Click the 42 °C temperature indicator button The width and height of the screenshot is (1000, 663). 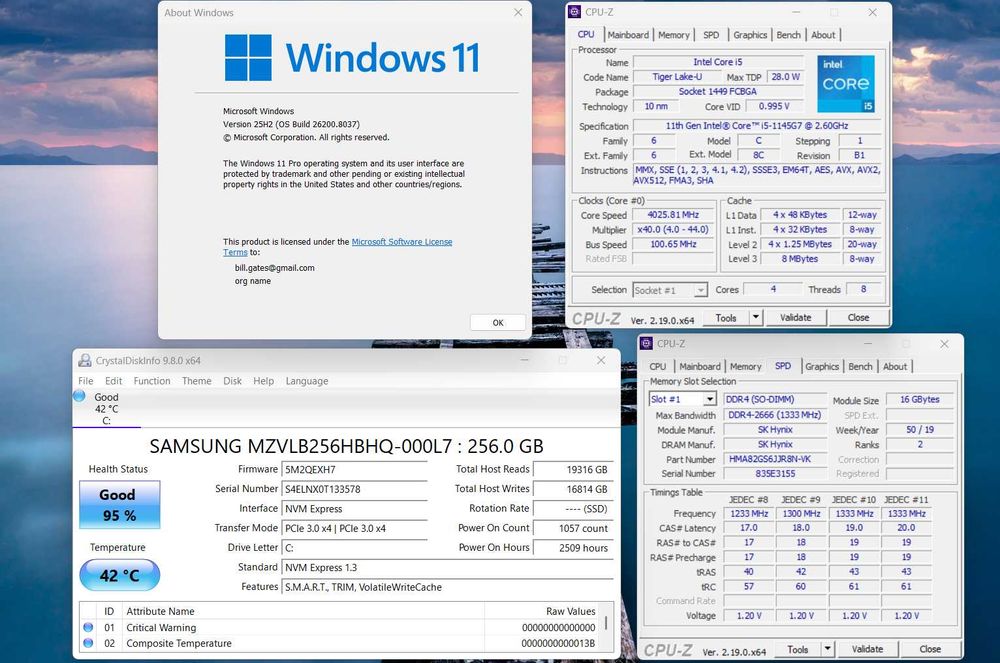click(119, 575)
